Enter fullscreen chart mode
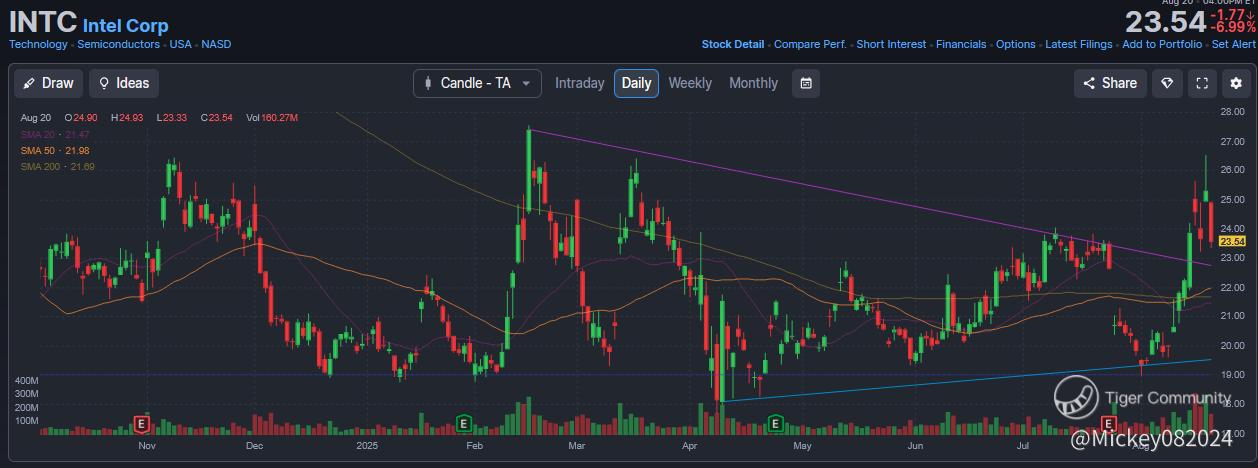 (1203, 83)
